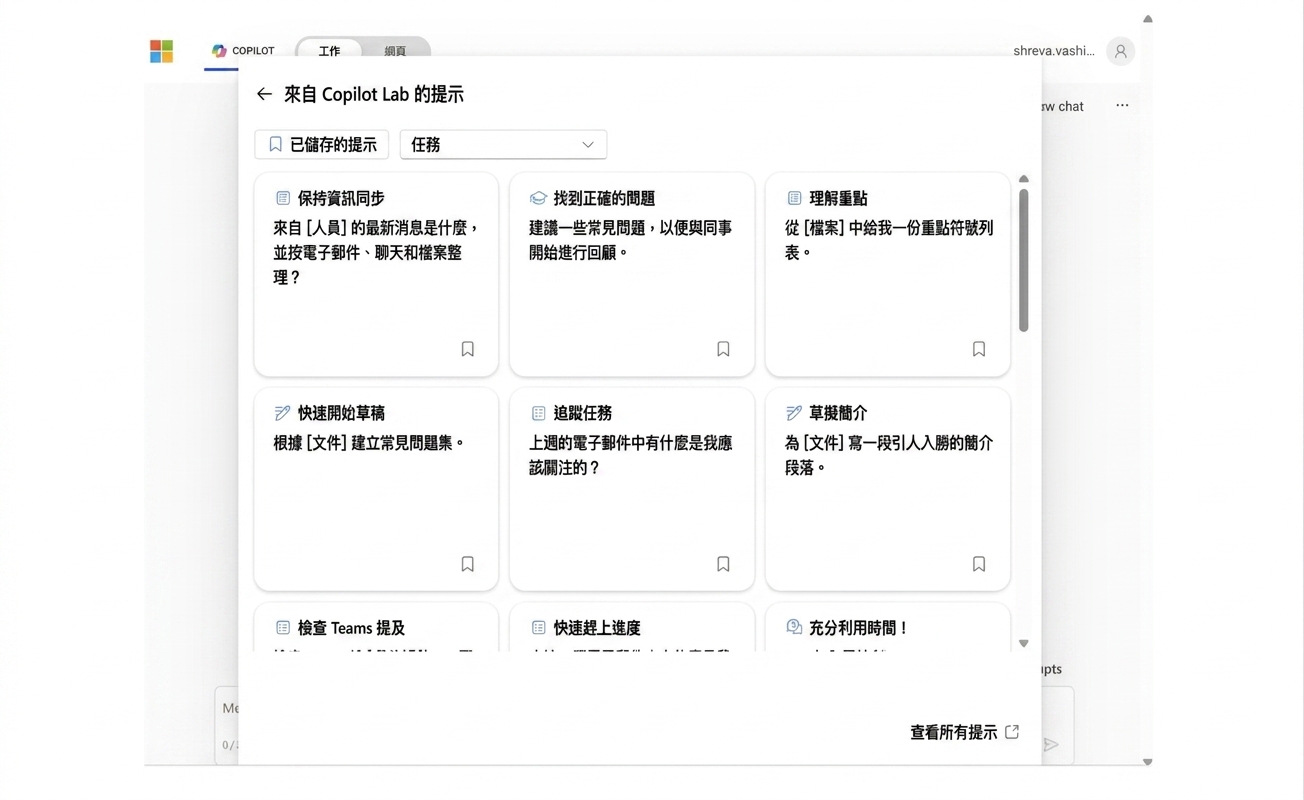Click the prompt list scrollbar thumb
Screen dimensions: 1304x800
tap(1023, 260)
